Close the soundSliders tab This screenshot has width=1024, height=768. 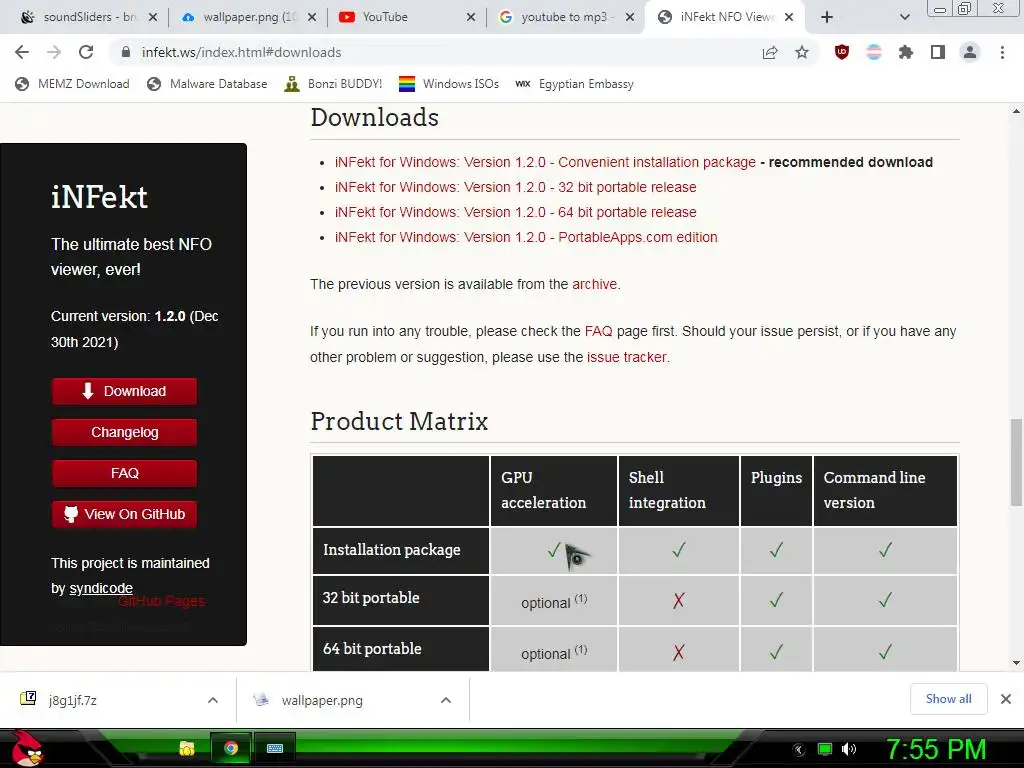153,18
